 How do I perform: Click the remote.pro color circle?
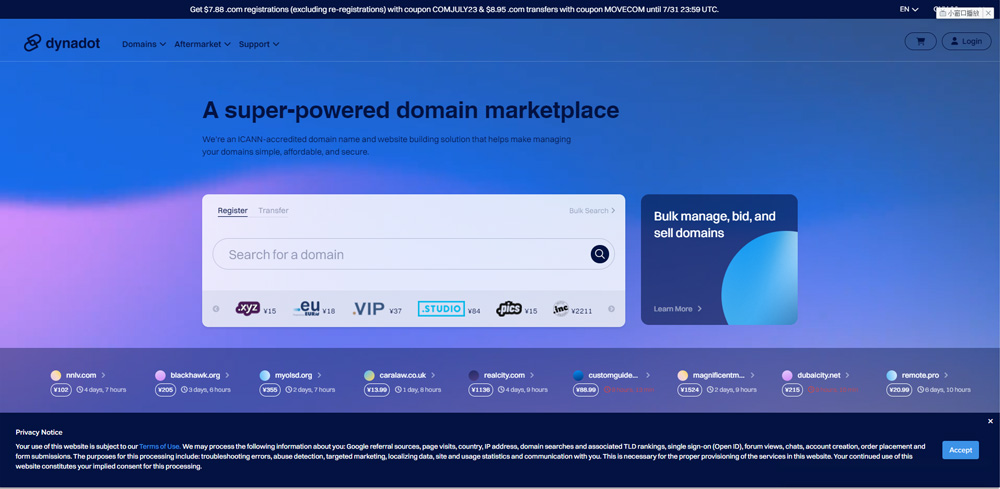(x=892, y=376)
